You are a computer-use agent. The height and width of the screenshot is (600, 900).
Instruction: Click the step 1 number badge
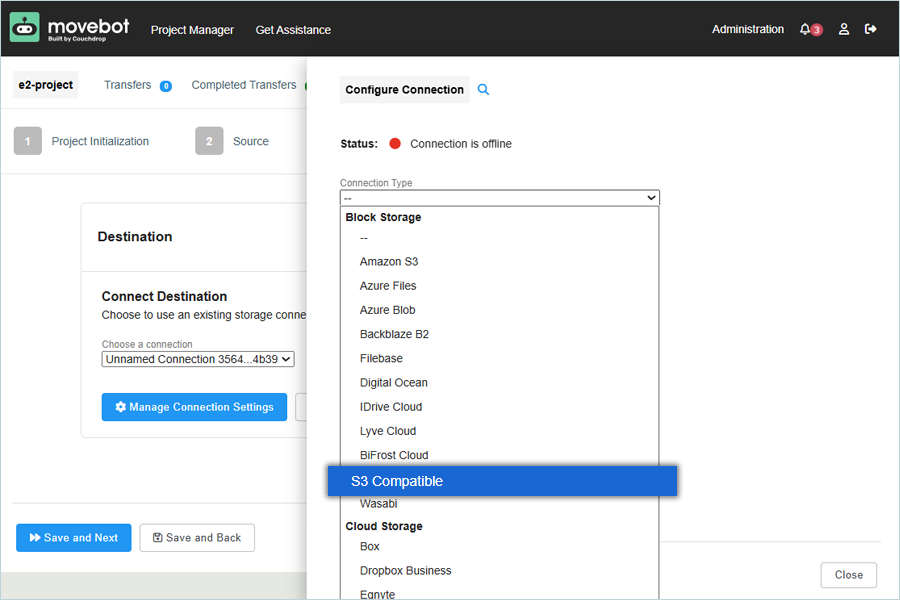tap(28, 141)
